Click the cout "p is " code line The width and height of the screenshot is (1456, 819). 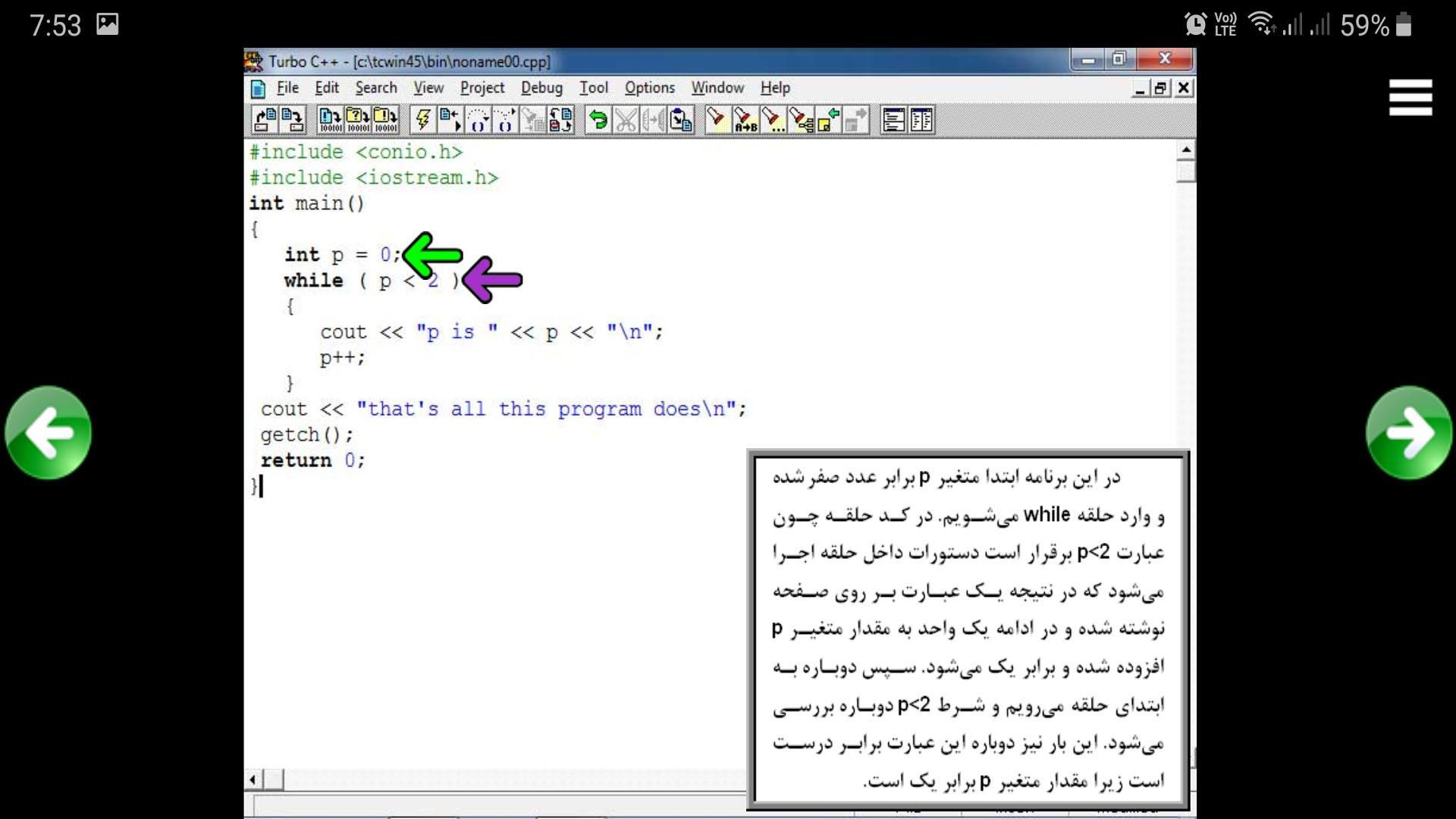tap(491, 332)
